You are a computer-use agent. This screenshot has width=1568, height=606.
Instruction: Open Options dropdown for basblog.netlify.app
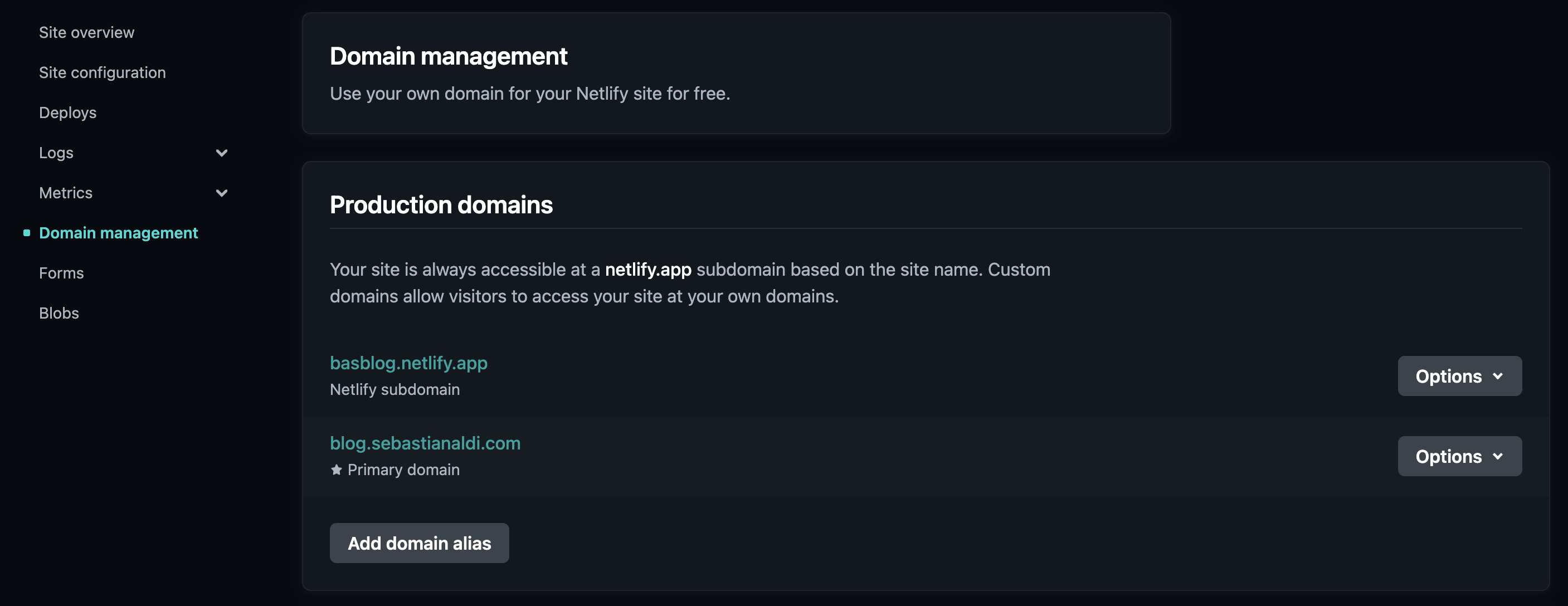click(1460, 376)
